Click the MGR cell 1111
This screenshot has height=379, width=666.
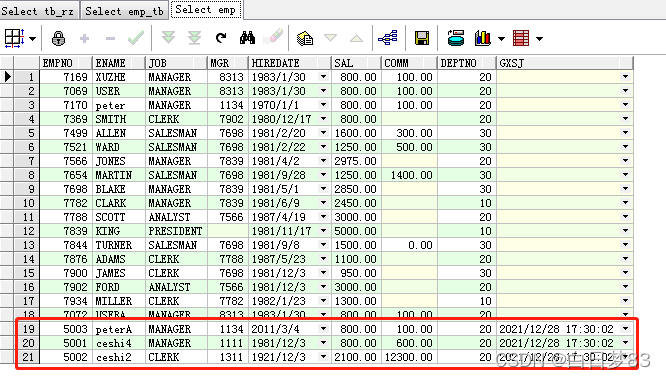coord(228,343)
